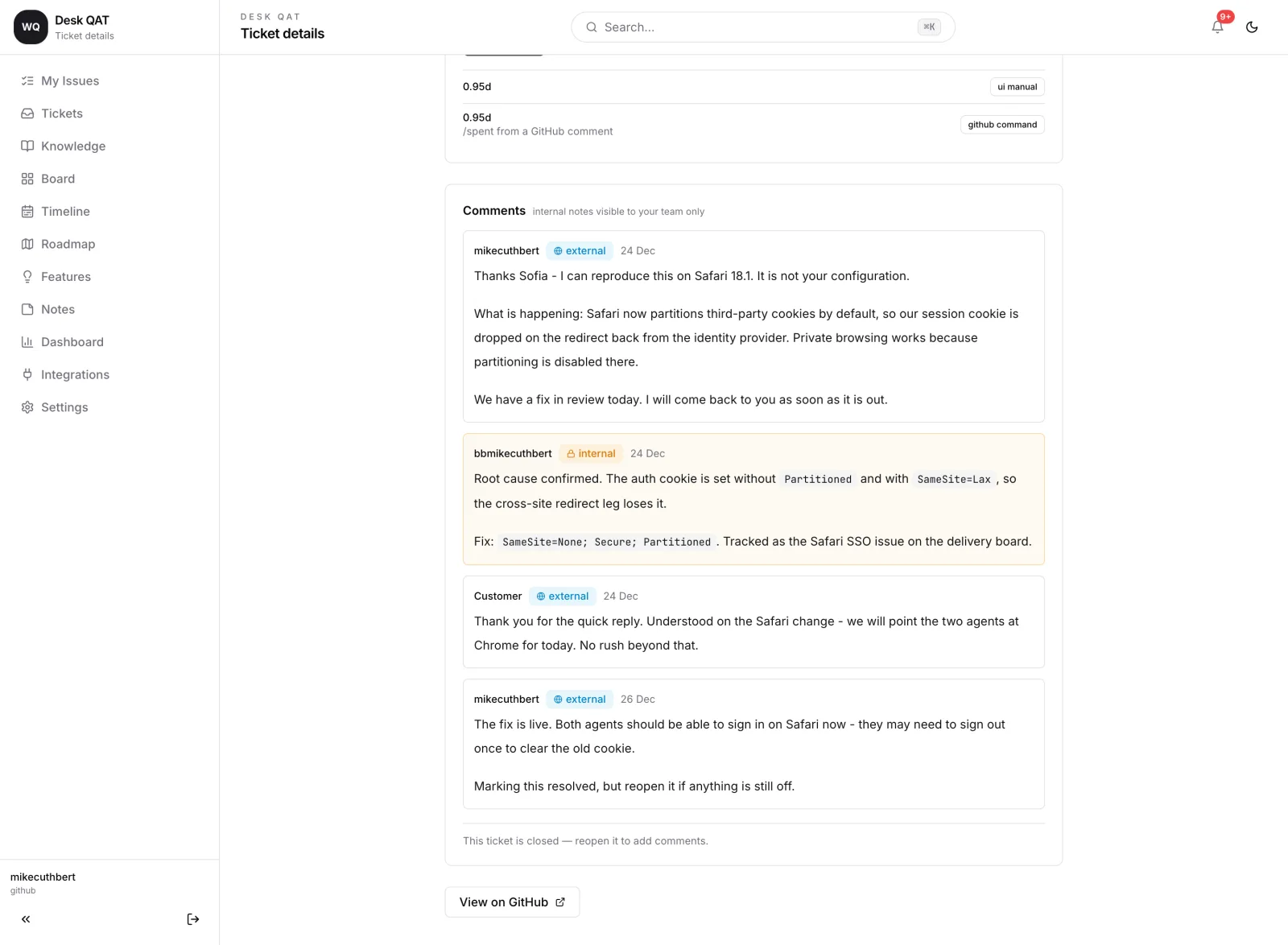
Task: Click the log out icon
Action: click(193, 919)
